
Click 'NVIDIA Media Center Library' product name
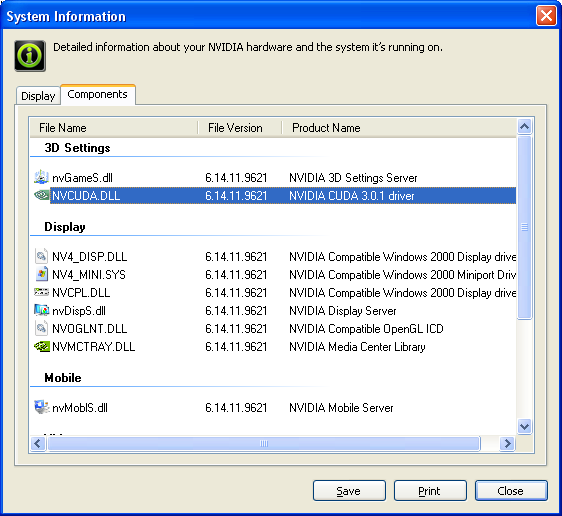click(x=357, y=347)
